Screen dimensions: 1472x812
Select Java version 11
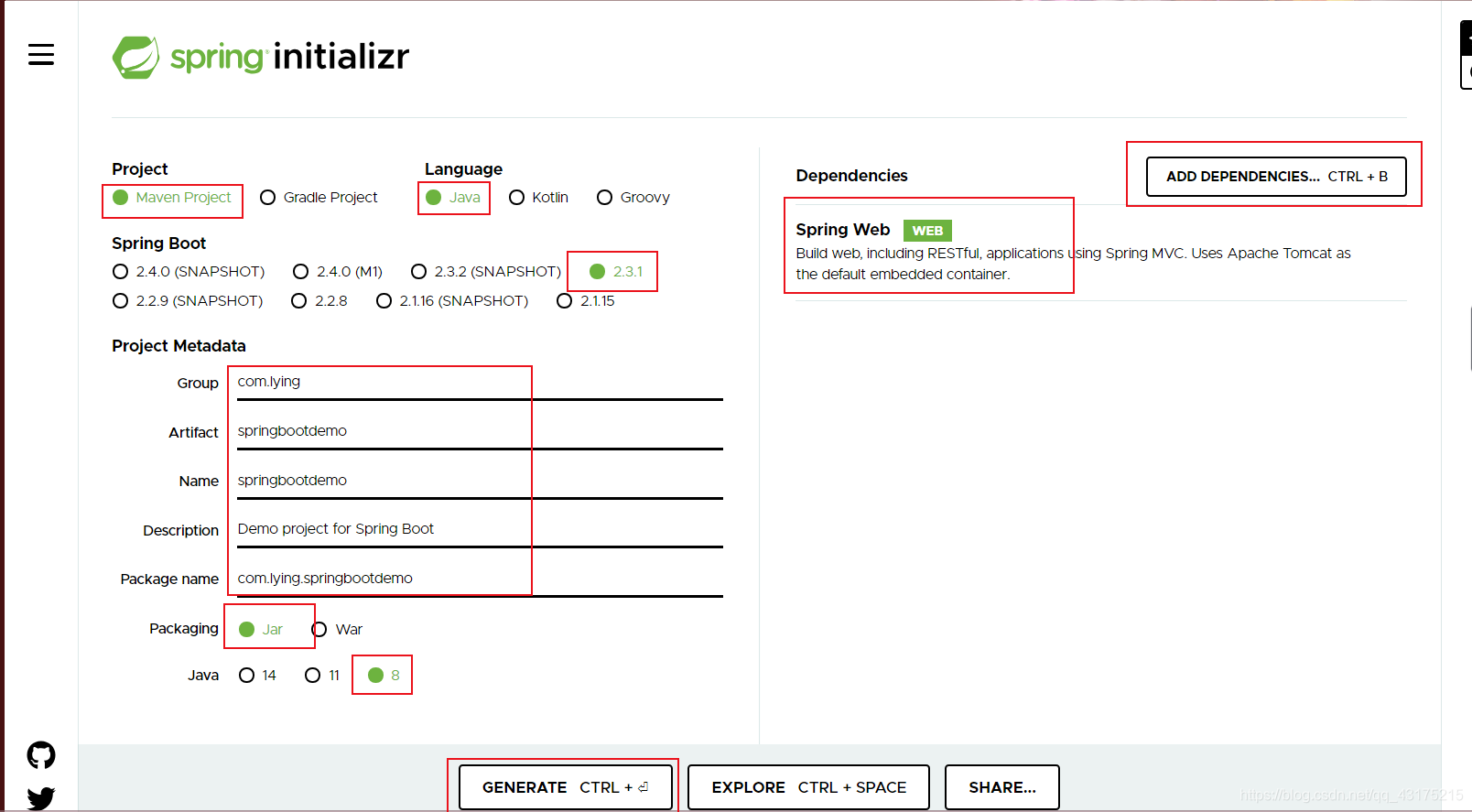(322, 676)
